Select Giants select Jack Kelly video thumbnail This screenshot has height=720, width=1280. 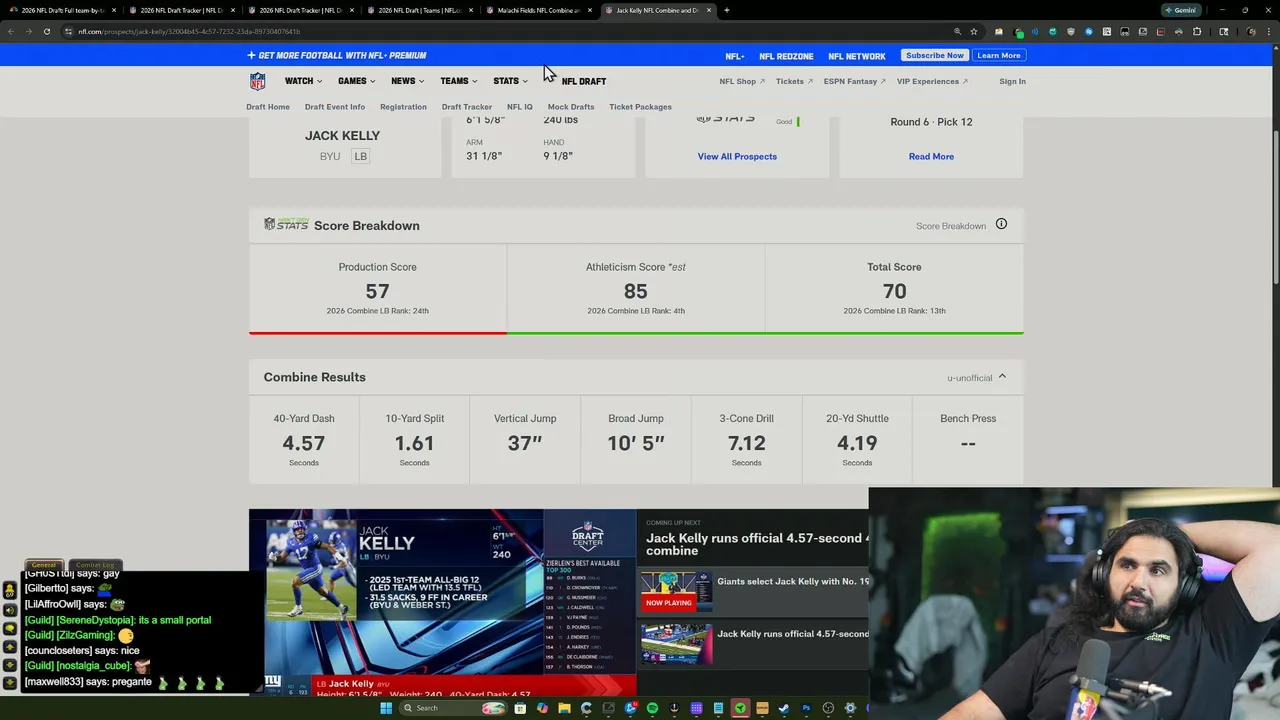[677, 590]
